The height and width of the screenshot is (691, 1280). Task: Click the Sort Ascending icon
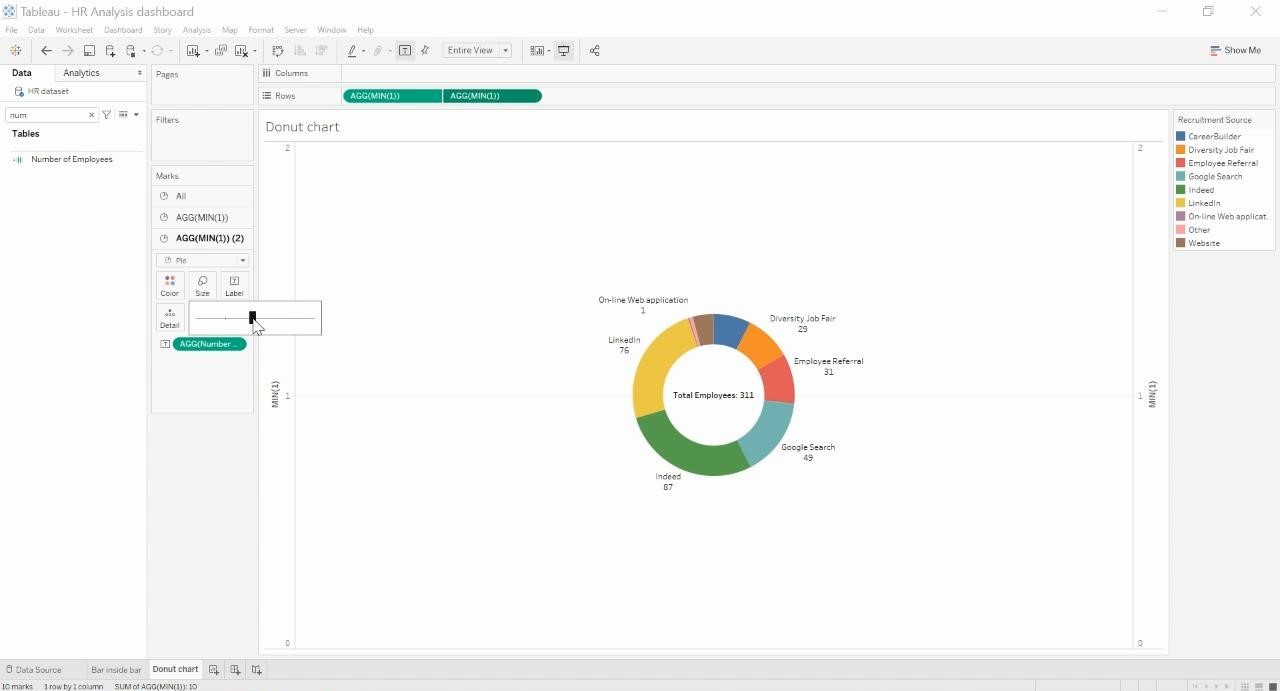coord(300,50)
